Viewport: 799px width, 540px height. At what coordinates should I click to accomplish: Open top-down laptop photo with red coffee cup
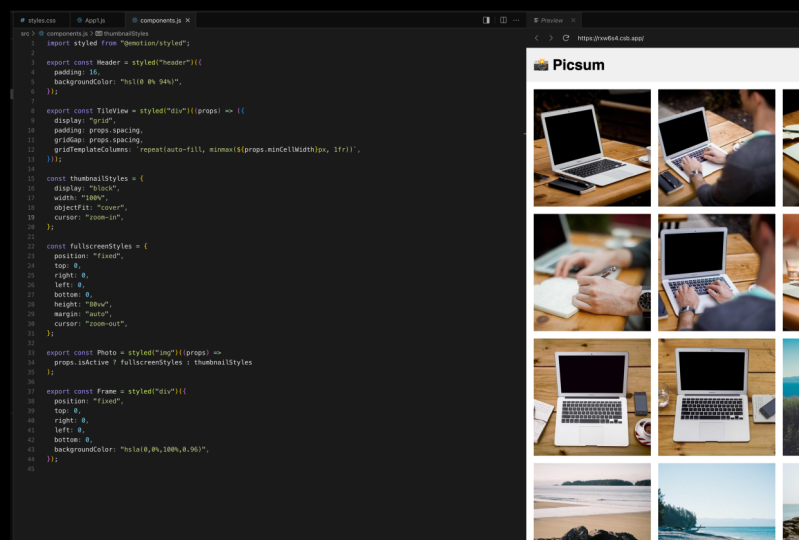tap(592, 397)
